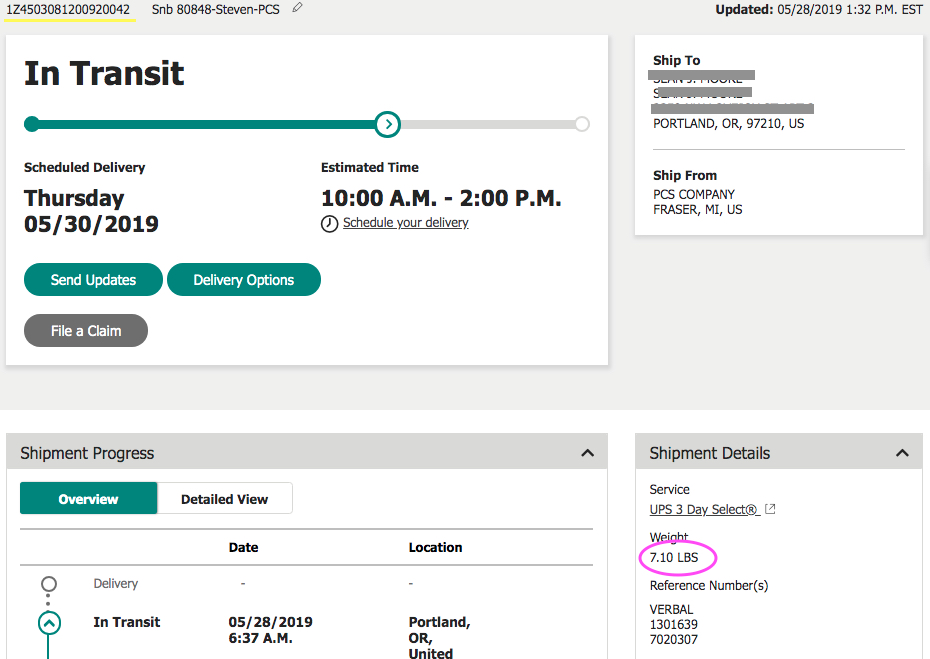Click the empty Delivery circle marker
Screen dimensions: 930x659
tap(49, 584)
